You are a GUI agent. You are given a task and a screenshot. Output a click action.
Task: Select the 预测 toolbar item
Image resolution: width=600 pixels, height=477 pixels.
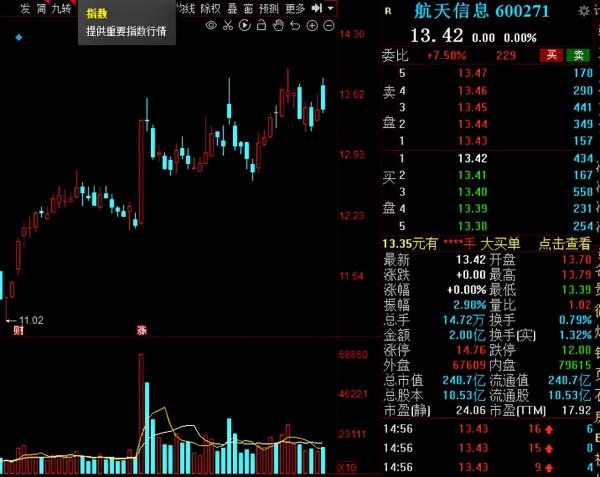click(x=269, y=8)
